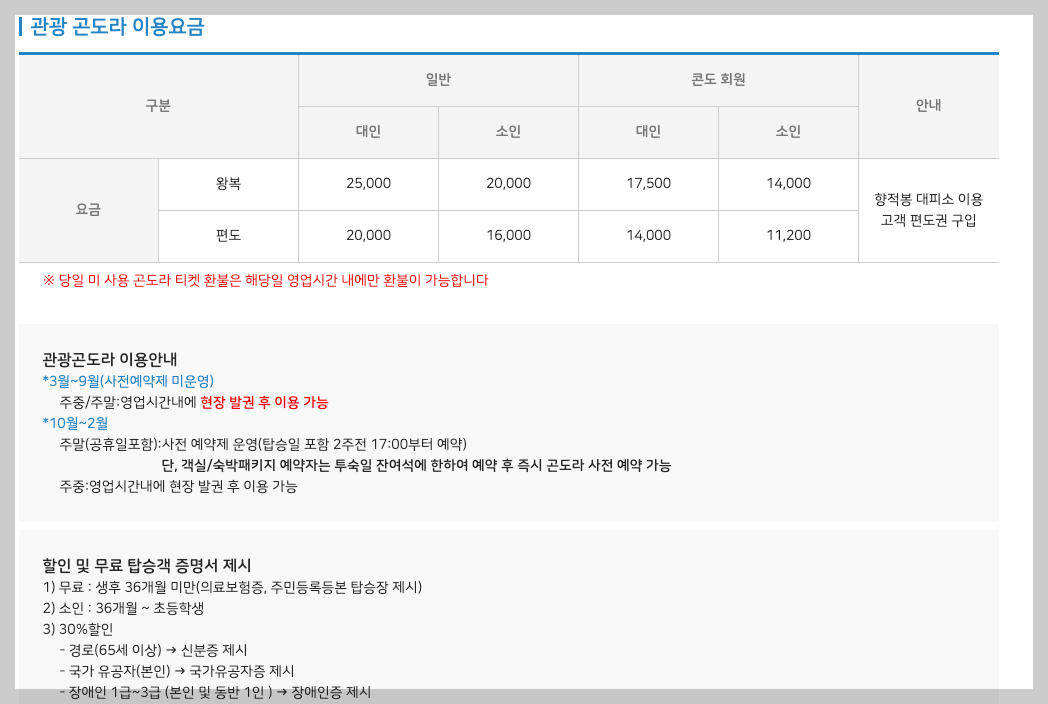Select the 20,000 one-way adult fare
The image size is (1048, 704).
click(368, 235)
